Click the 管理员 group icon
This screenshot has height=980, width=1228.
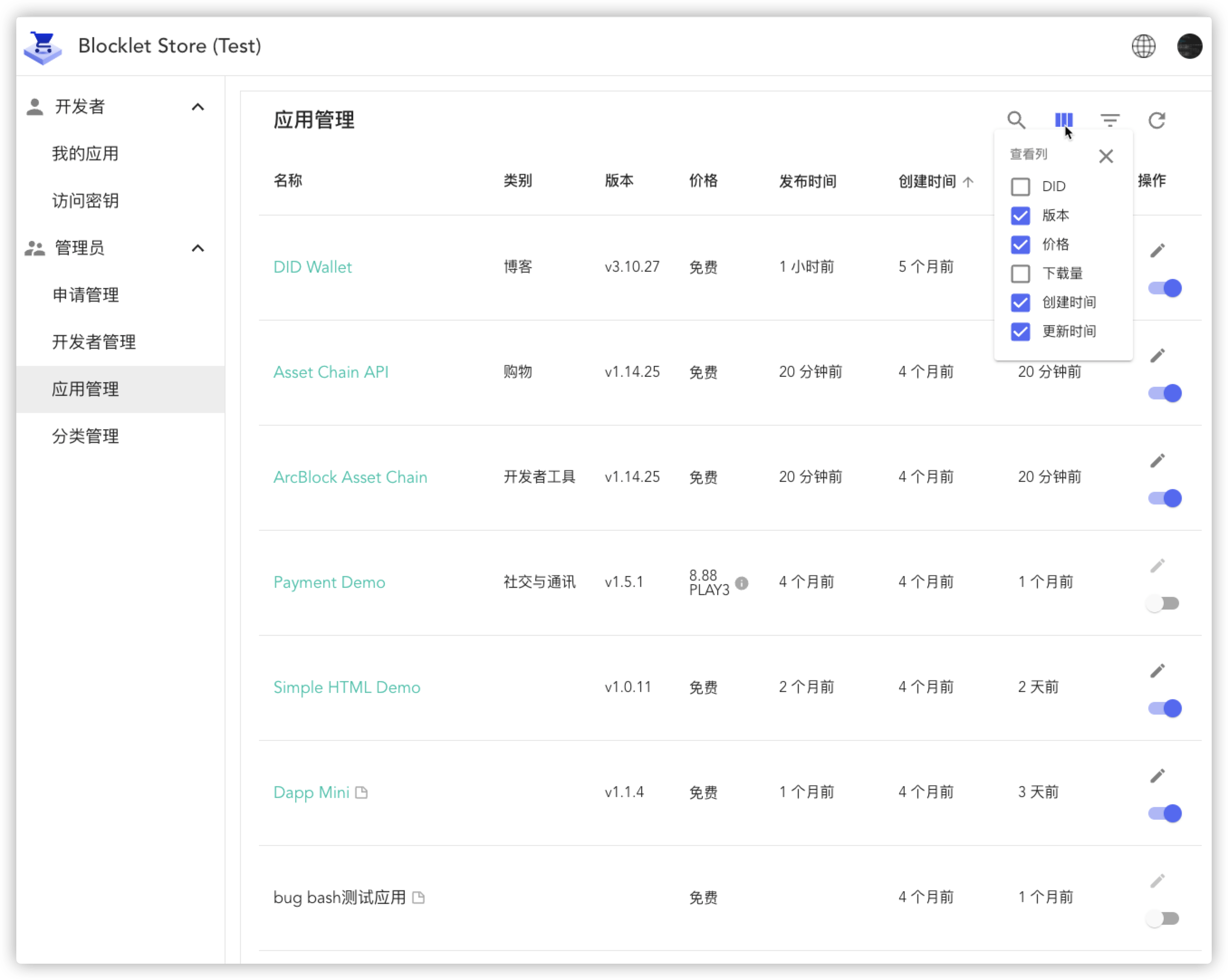click(35, 248)
